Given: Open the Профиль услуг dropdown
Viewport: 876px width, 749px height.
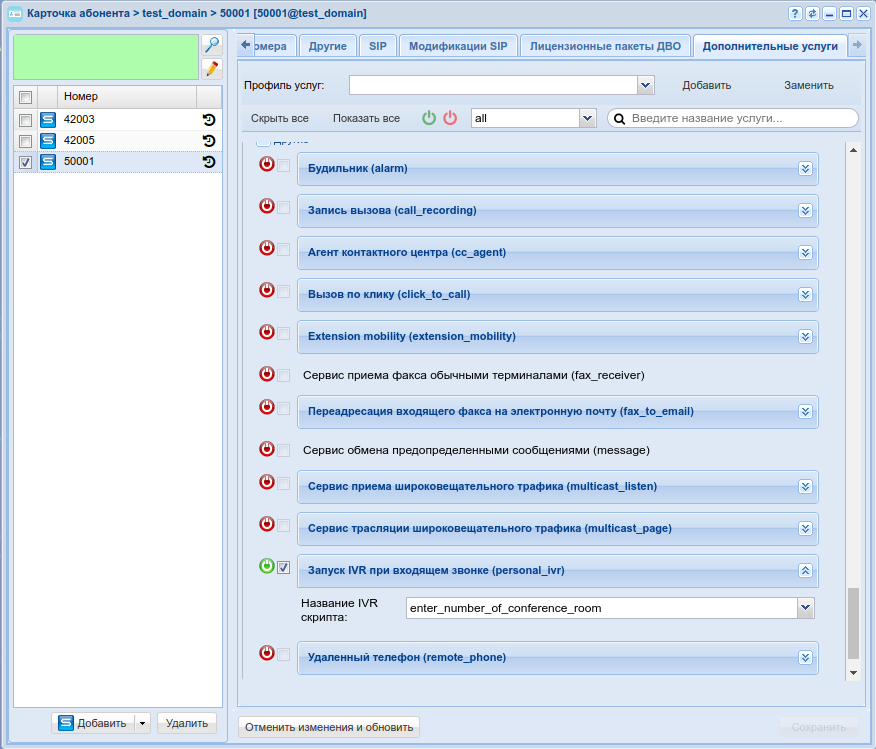Looking at the screenshot, I should coord(645,85).
